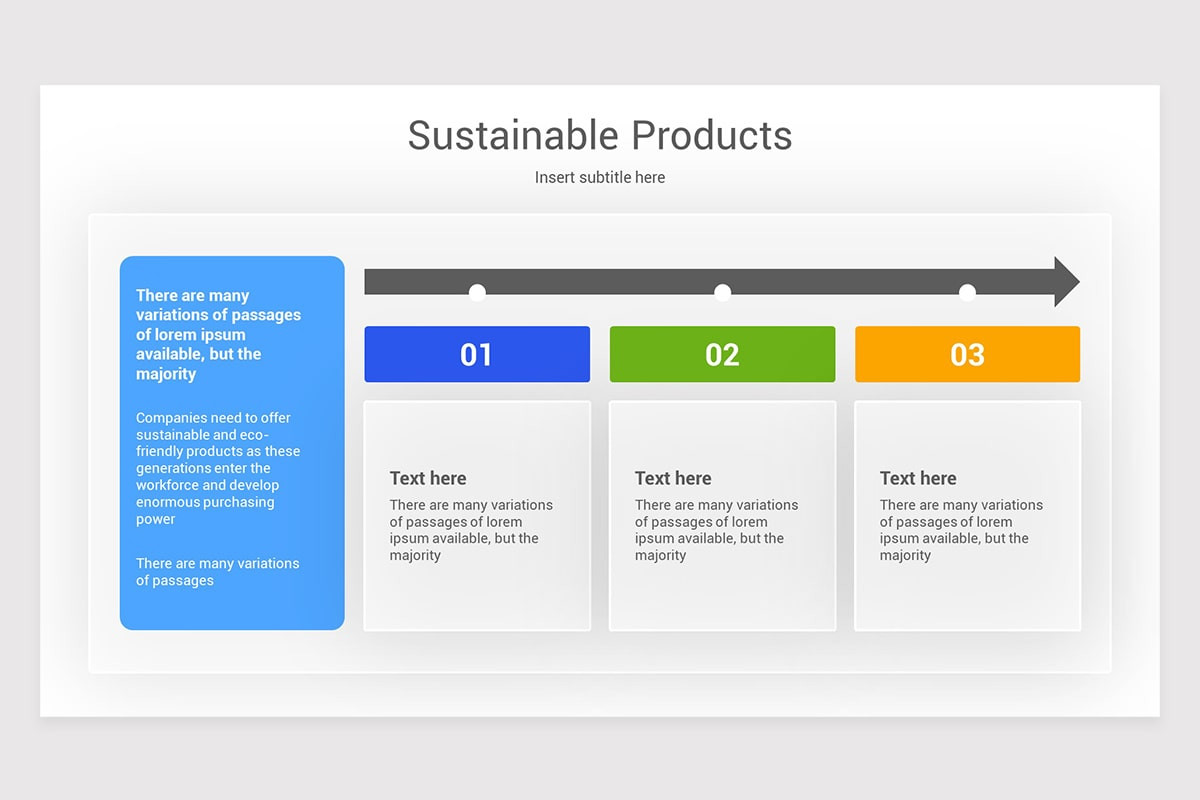This screenshot has width=1200, height=800.
Task: Select paragraph under third Text here heading
Action: 961,530
